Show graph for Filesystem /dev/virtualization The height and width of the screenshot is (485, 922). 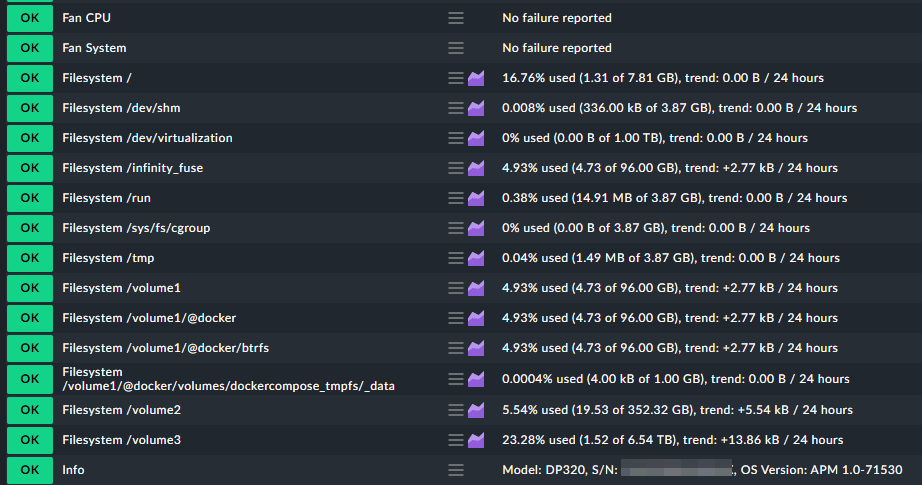point(476,138)
